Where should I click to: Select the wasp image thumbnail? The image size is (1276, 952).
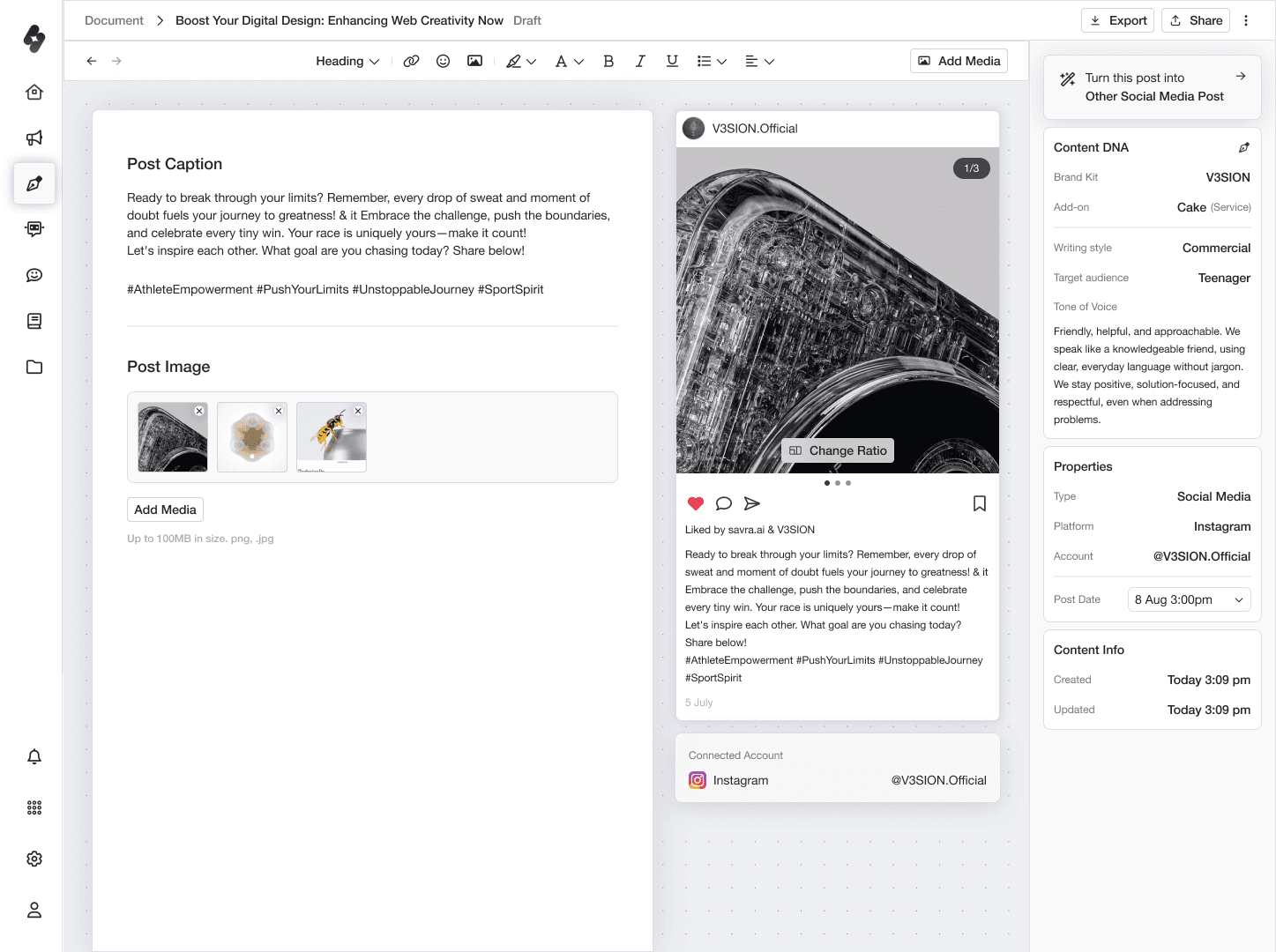(x=332, y=437)
